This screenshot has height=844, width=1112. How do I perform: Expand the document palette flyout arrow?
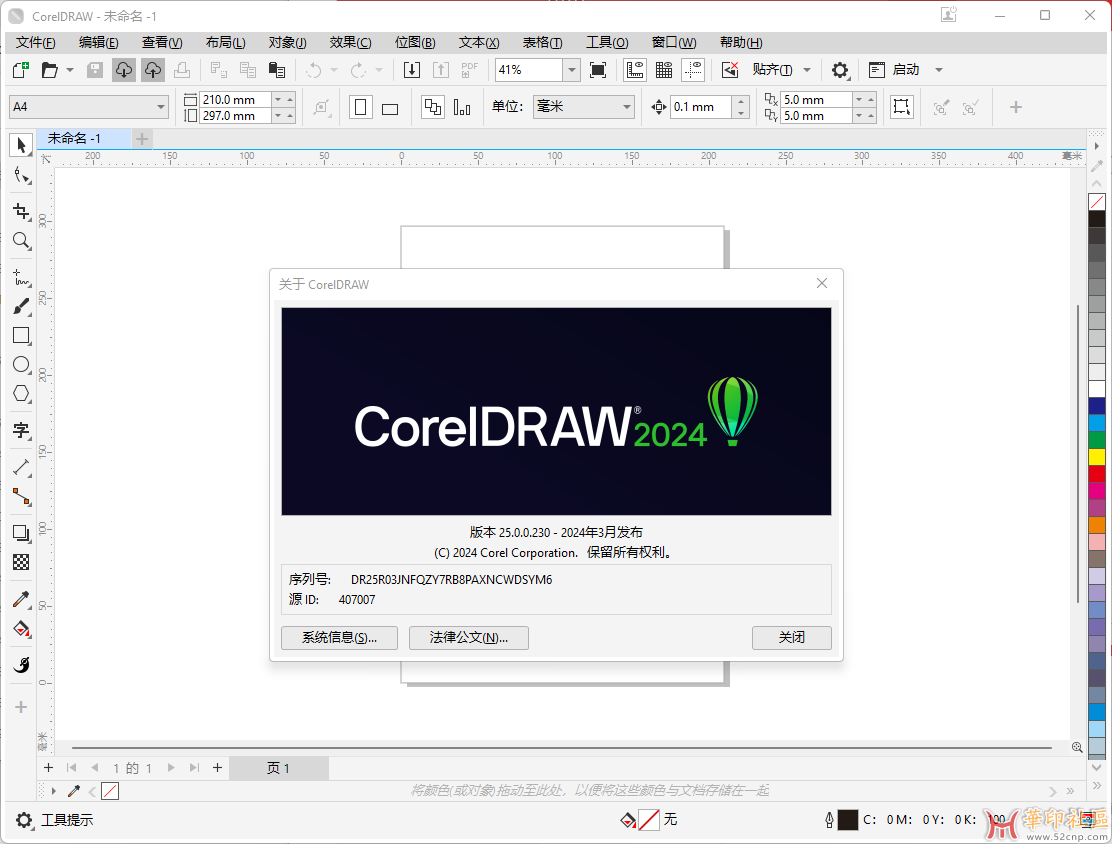pos(53,791)
